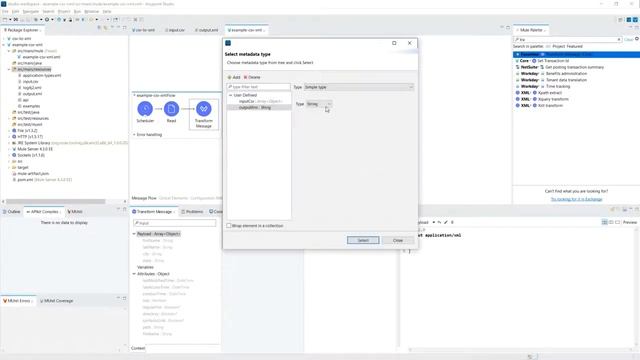Click the Select button in the dialog
The width and height of the screenshot is (640, 360).
363,240
